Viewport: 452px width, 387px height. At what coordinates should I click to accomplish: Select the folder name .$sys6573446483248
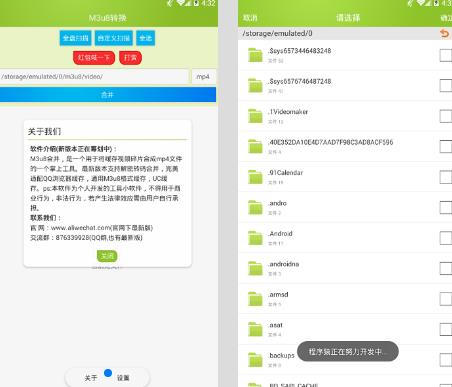[x=300, y=51]
